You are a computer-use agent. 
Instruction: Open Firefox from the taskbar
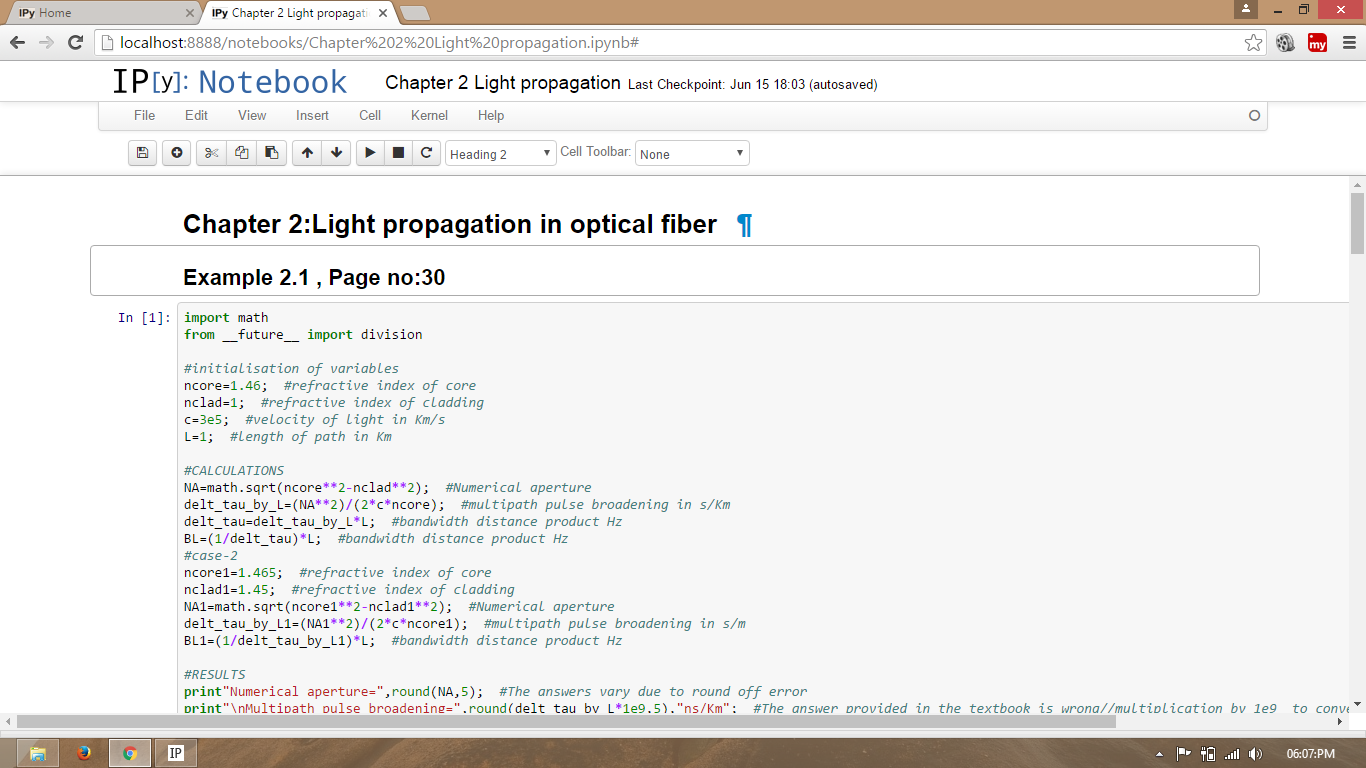tap(84, 753)
